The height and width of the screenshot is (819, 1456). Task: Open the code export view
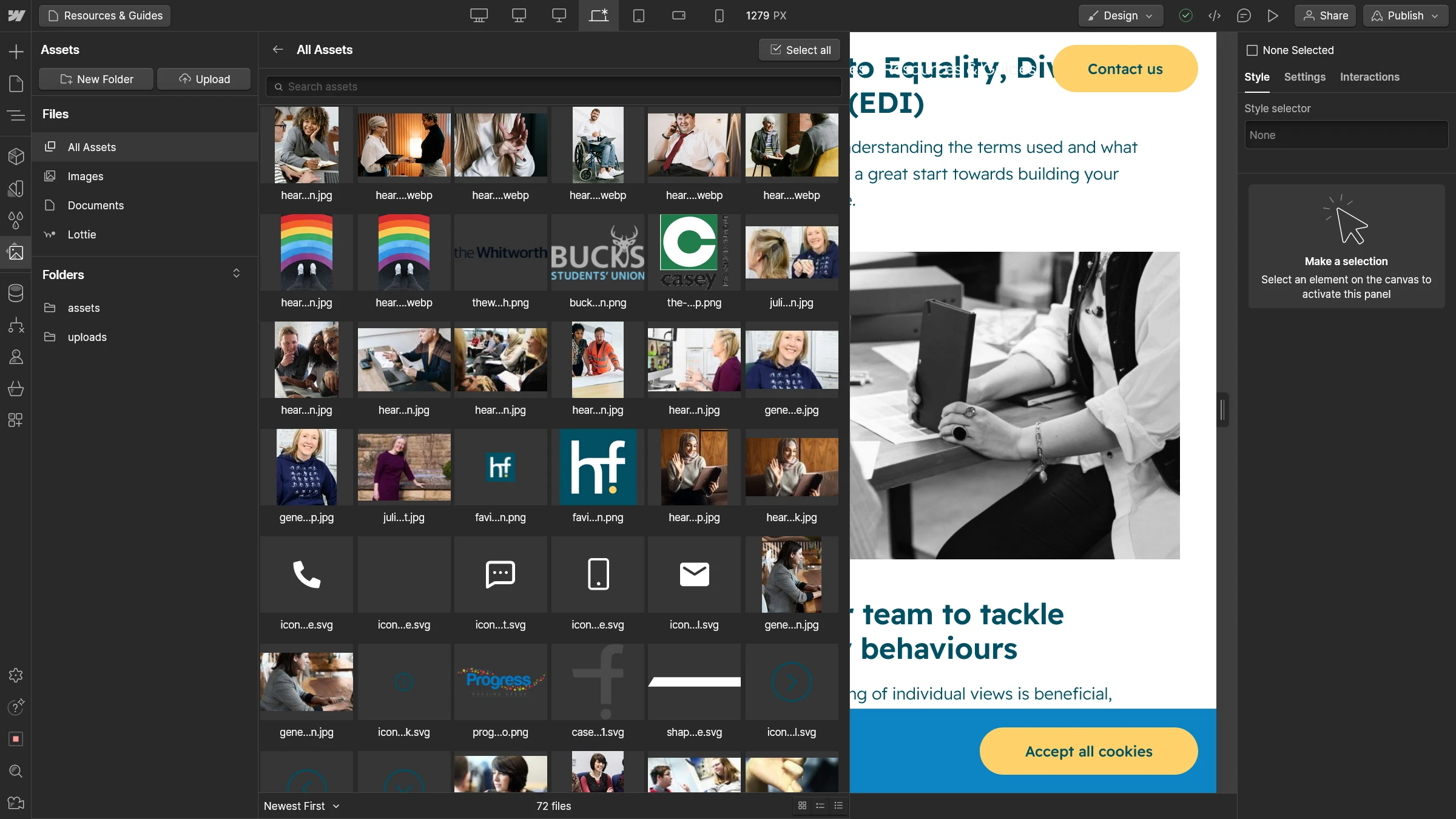pos(1215,16)
